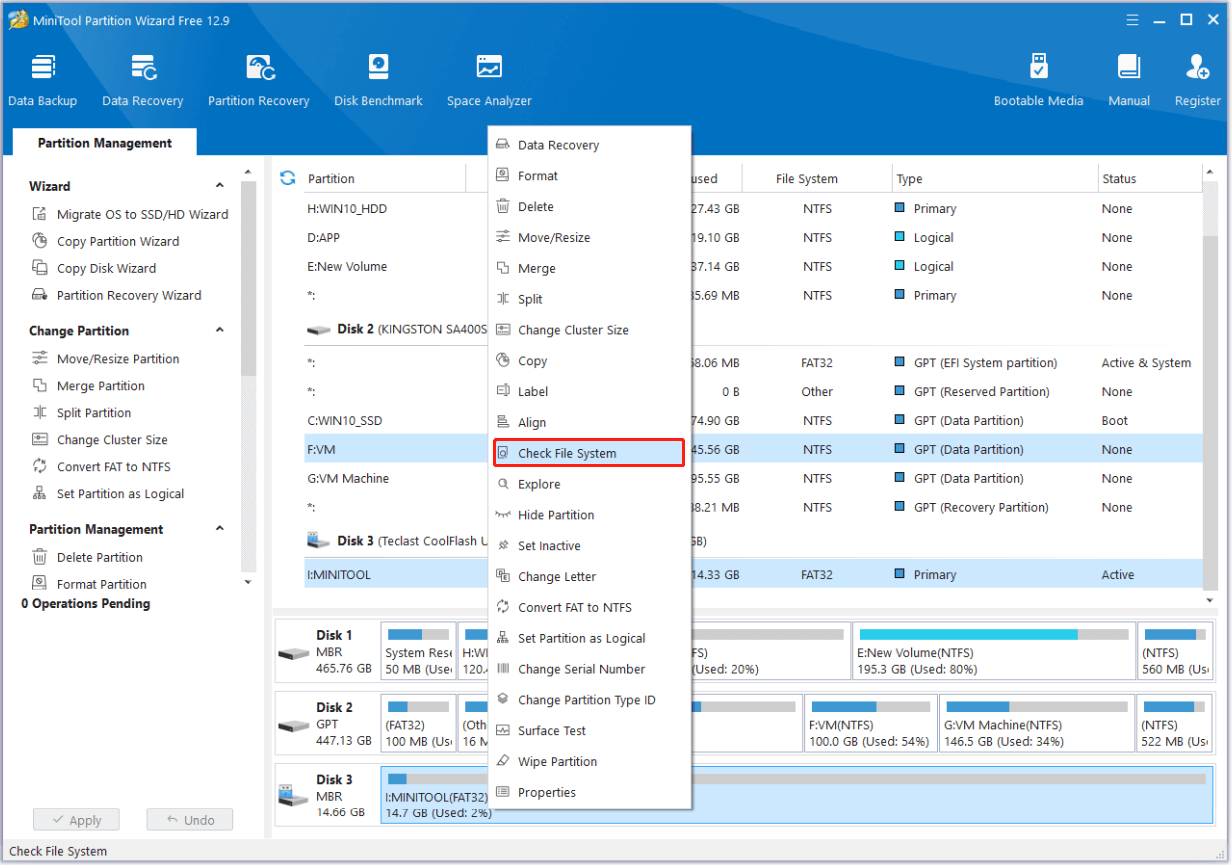Choose Change Serial Number in the context menu

point(589,669)
